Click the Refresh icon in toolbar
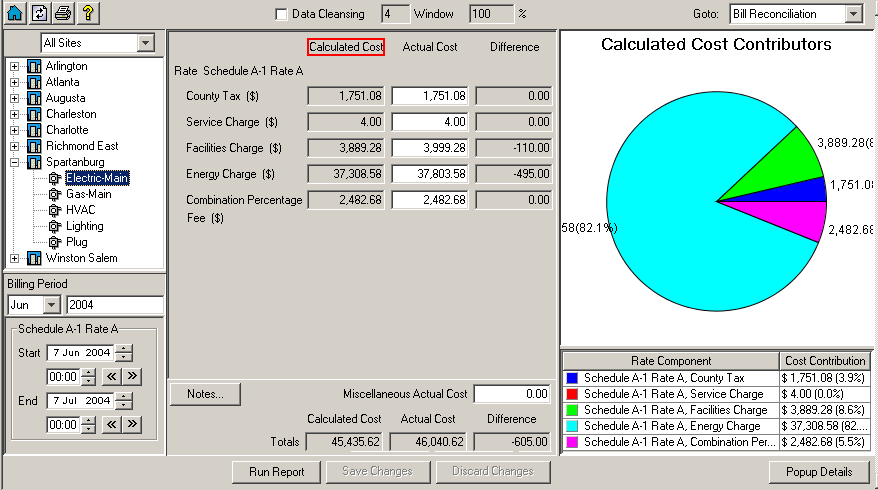 click(x=39, y=14)
